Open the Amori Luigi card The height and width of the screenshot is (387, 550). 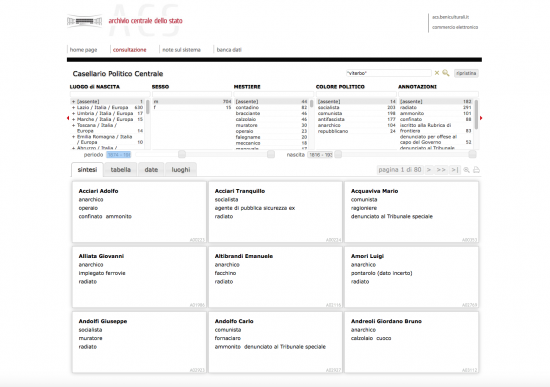point(411,277)
